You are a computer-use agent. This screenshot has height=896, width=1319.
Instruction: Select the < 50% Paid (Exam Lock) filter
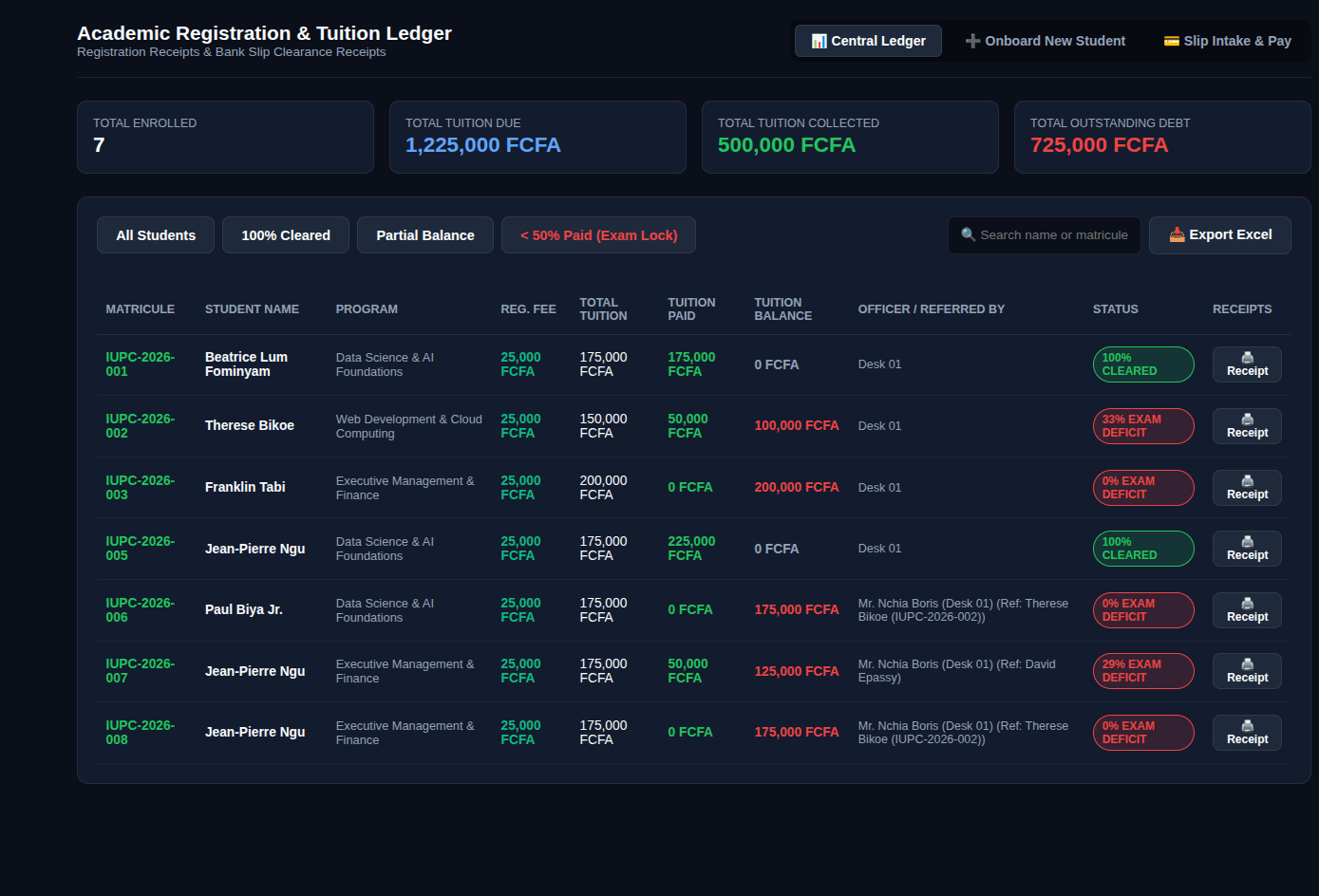point(598,235)
